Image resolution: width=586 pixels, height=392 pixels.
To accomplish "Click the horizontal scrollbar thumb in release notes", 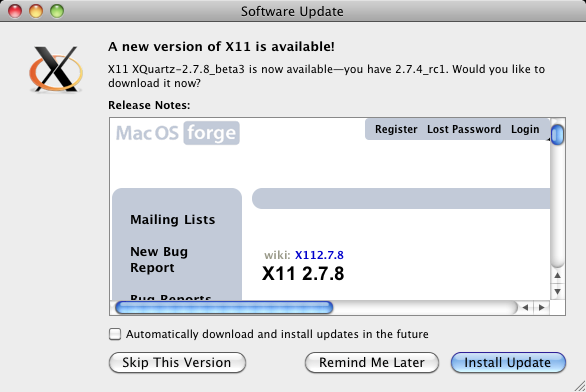I will click(224, 308).
